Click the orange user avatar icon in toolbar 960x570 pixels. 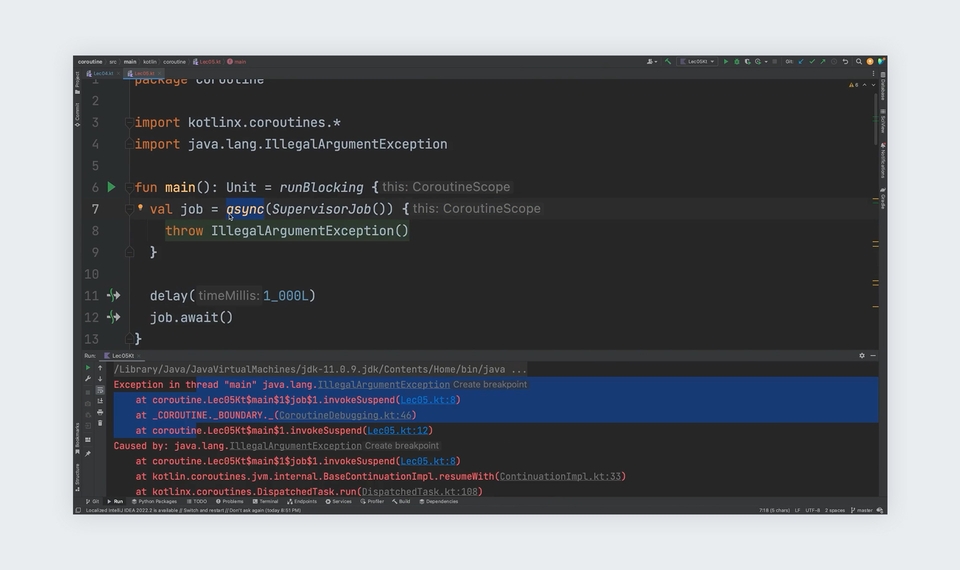(870, 62)
